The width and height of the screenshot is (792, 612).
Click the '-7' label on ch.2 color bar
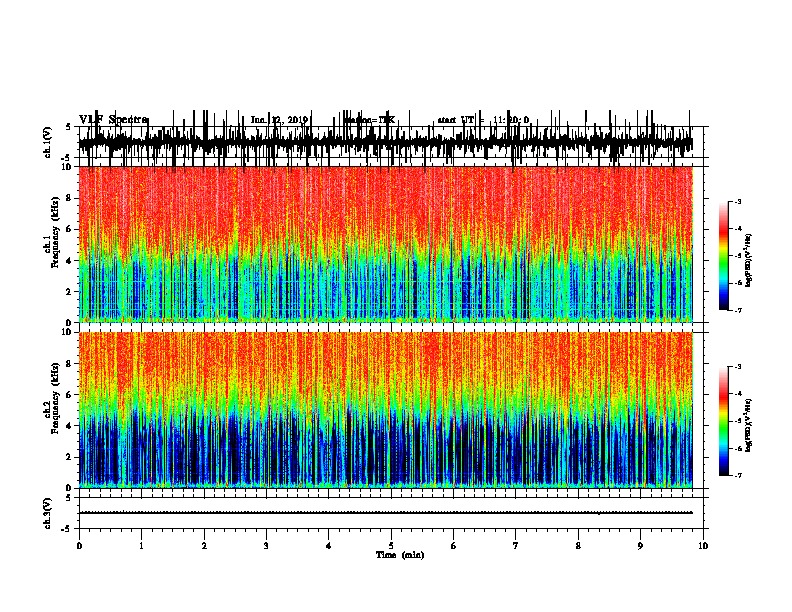tap(738, 476)
